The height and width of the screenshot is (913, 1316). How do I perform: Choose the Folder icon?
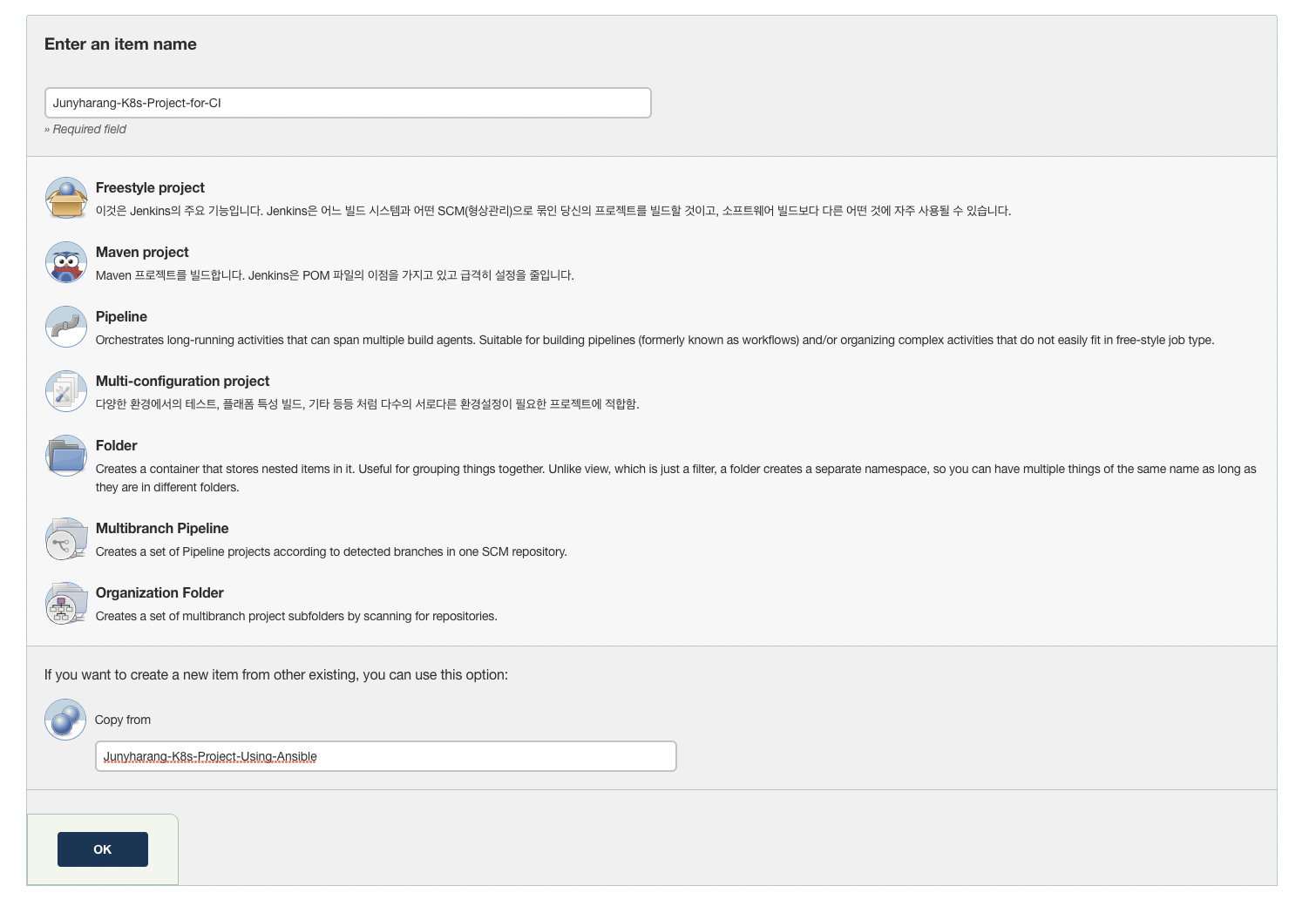point(66,456)
